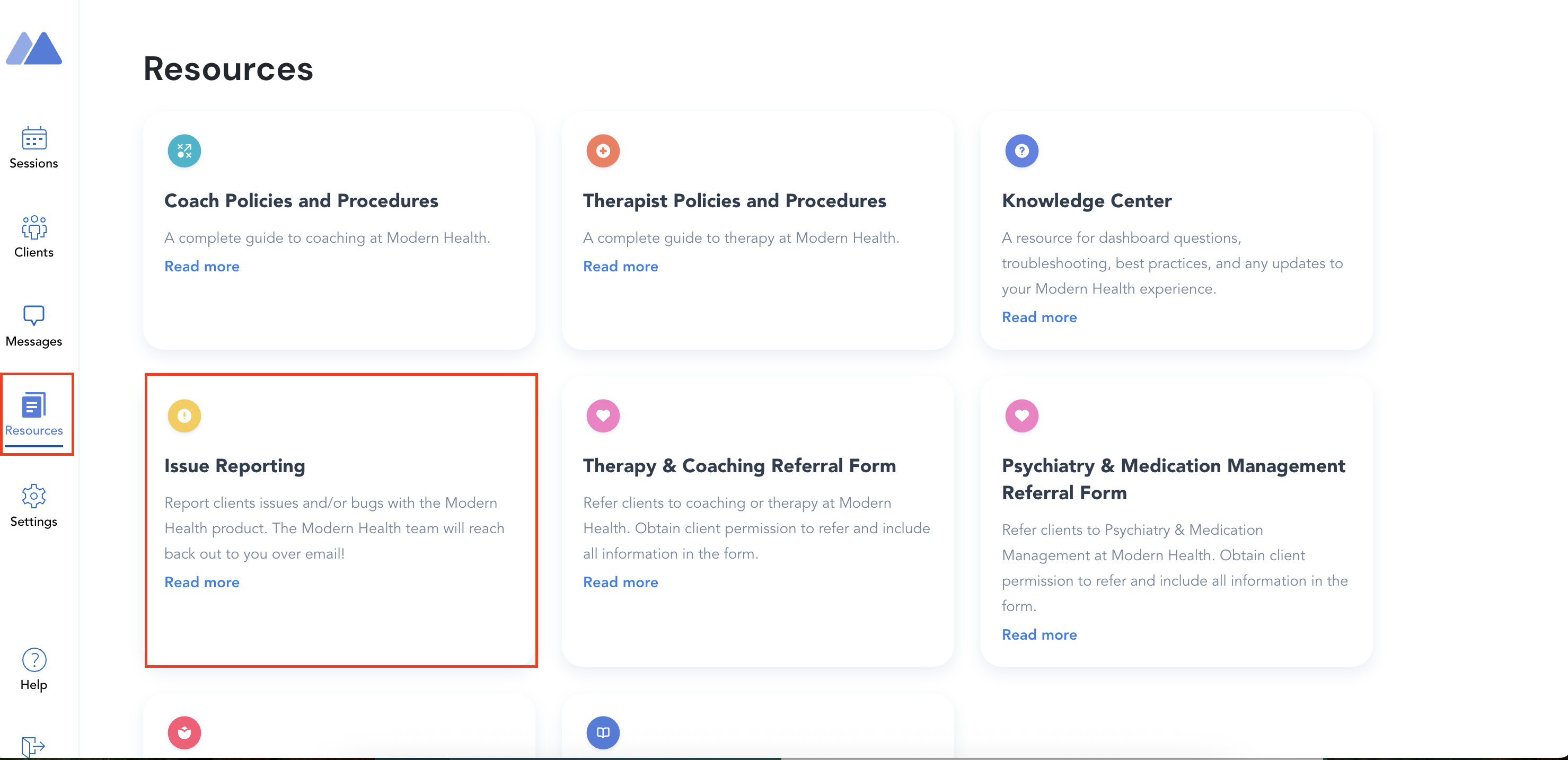Open Read more for Psychiatry Referral Form
Image resolution: width=1568 pixels, height=760 pixels.
[x=1039, y=634]
